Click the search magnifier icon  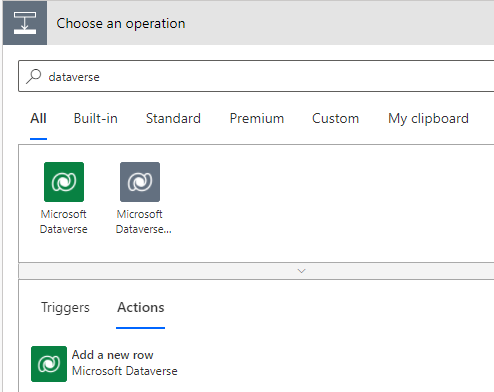click(34, 76)
